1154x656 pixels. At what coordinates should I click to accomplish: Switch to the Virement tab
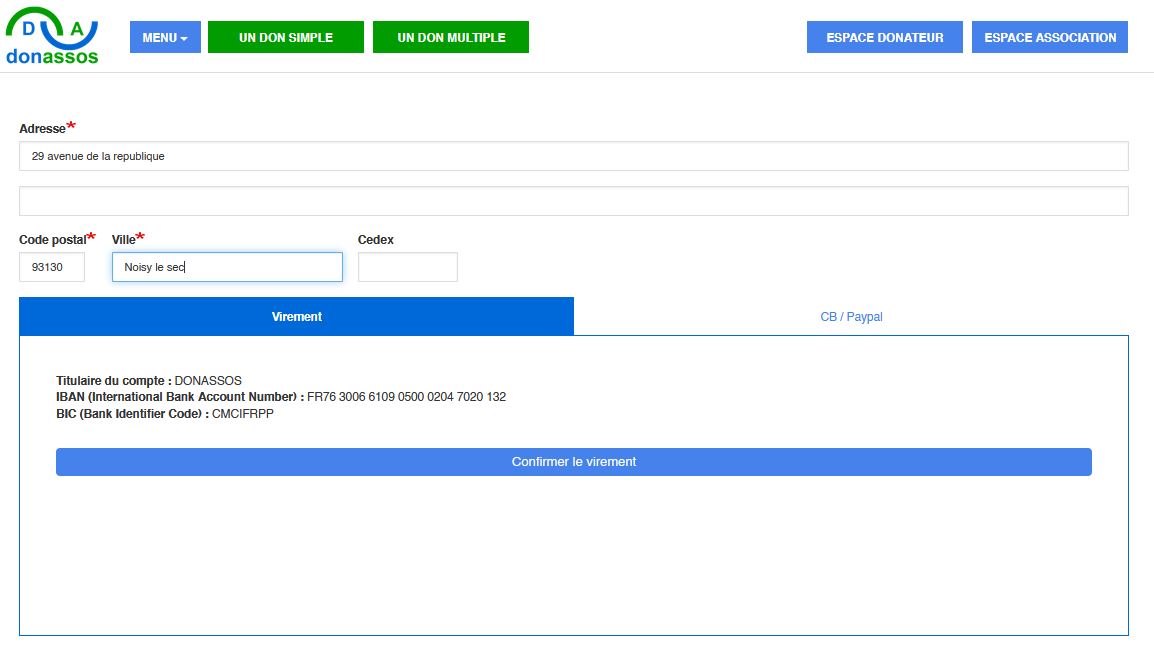point(296,316)
